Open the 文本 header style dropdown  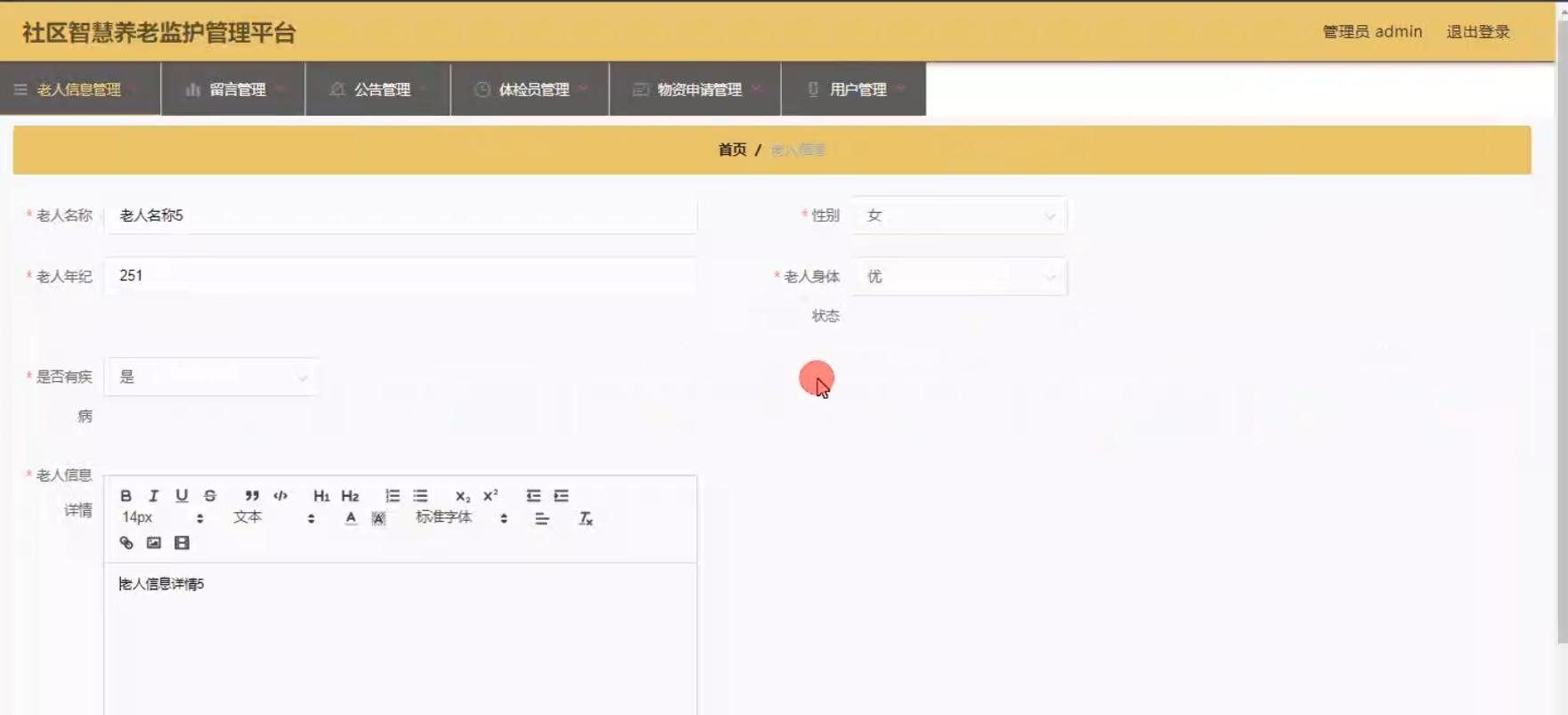tap(273, 517)
